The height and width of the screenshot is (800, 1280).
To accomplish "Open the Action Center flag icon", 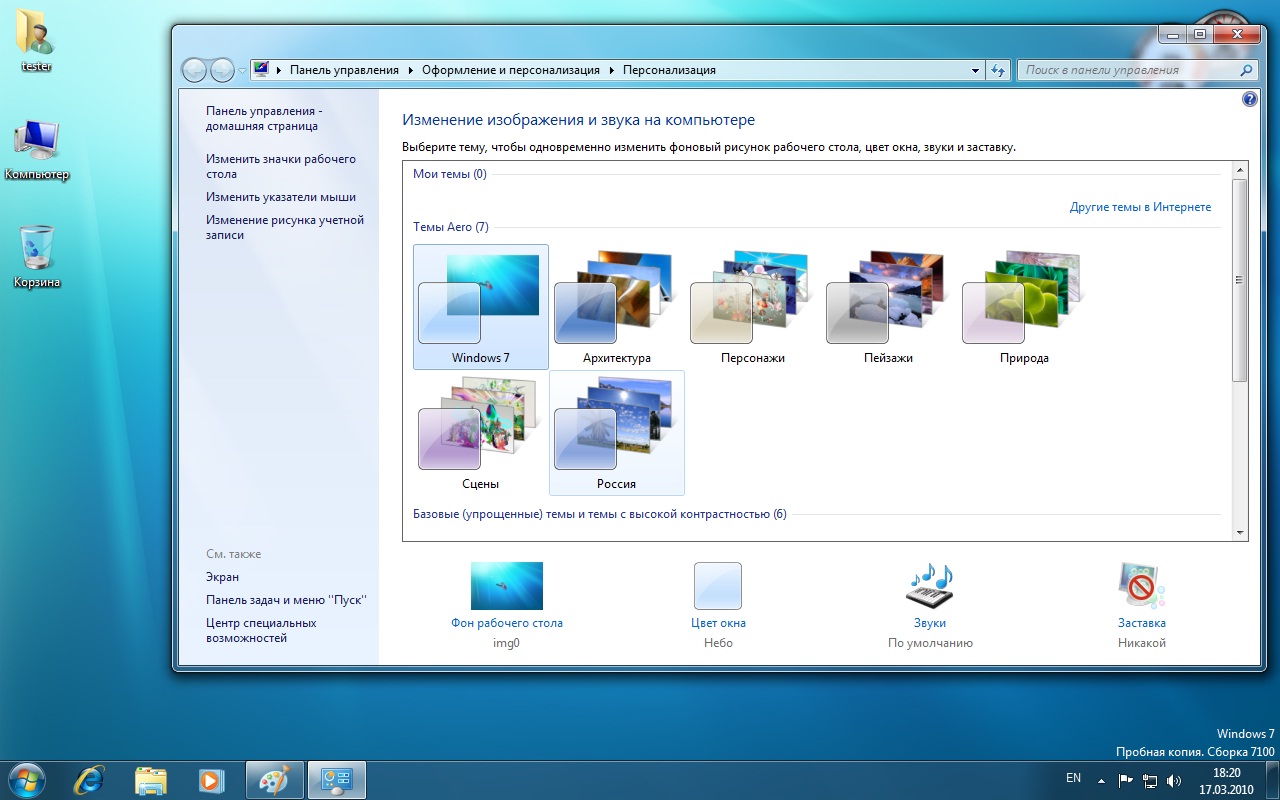I will [x=1126, y=780].
